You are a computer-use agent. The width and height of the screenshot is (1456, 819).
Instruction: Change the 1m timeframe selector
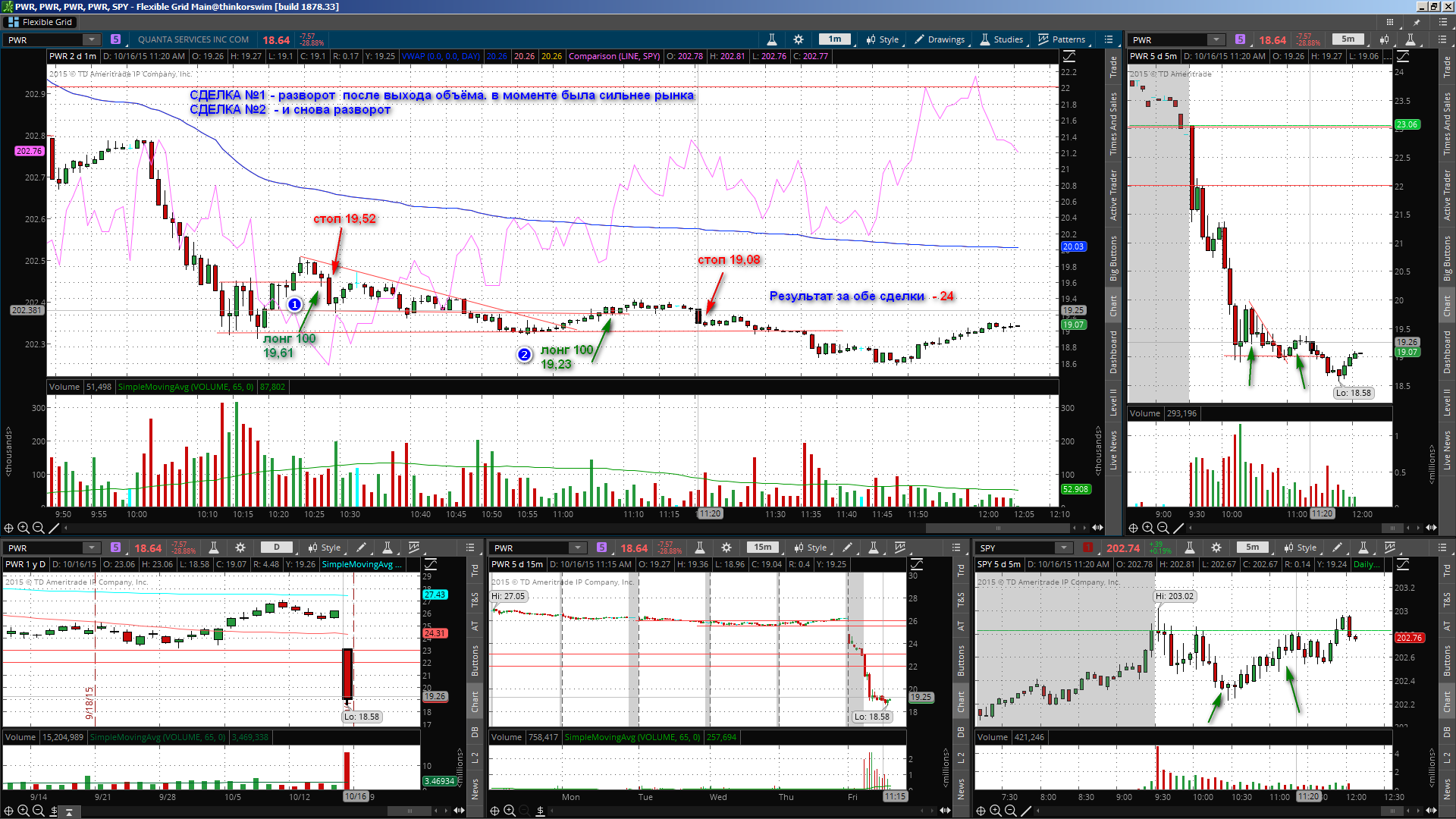tap(835, 39)
